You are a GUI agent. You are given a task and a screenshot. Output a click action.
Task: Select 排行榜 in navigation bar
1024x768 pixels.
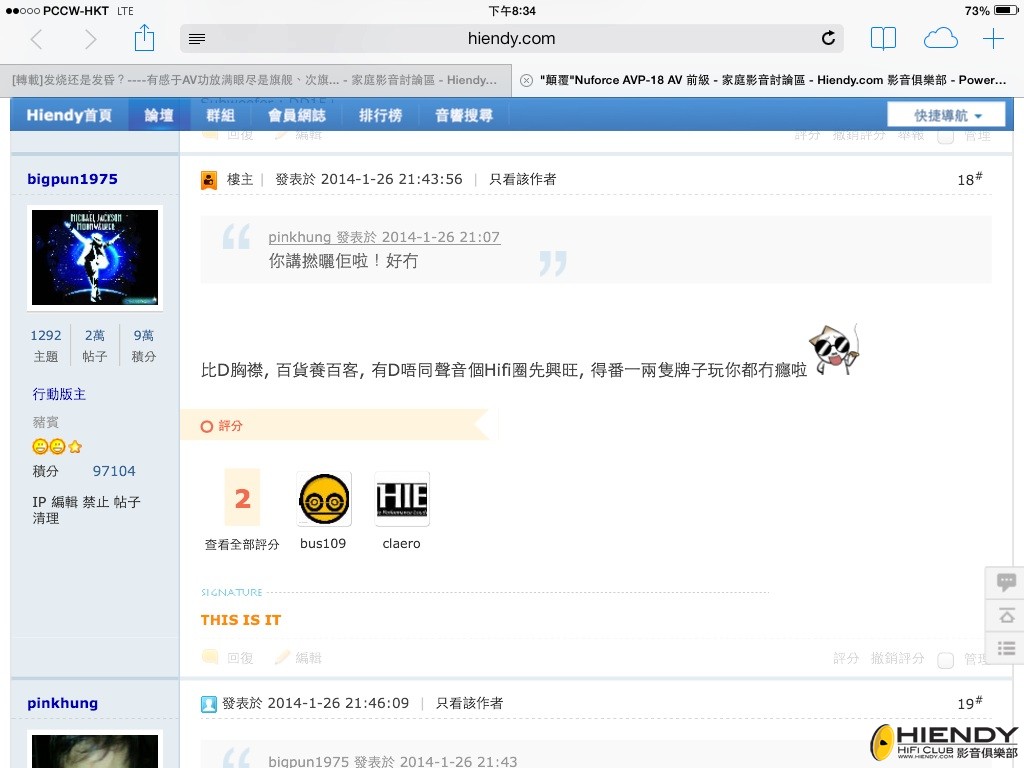380,116
